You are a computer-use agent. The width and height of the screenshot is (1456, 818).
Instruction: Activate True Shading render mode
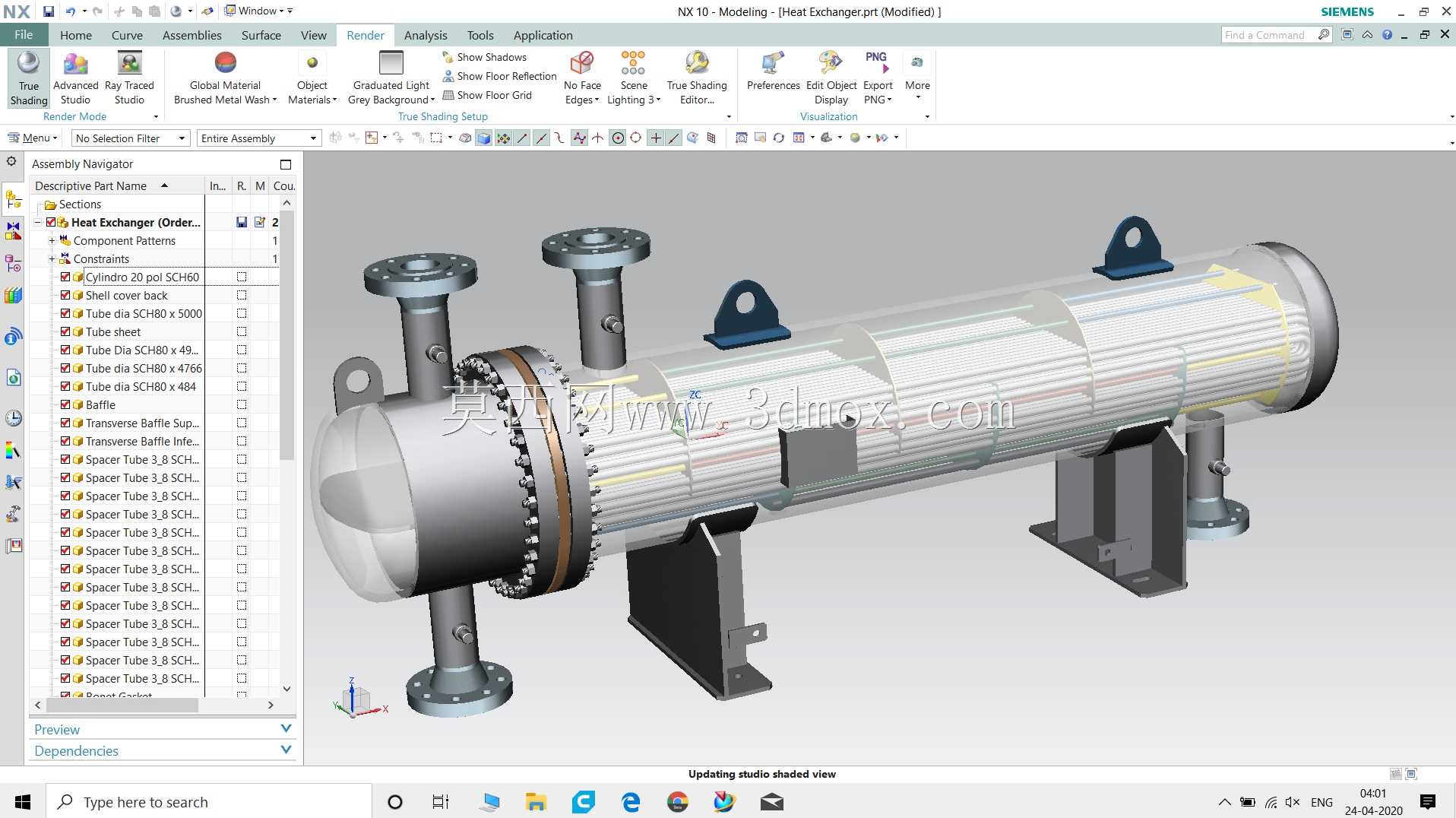coord(29,78)
